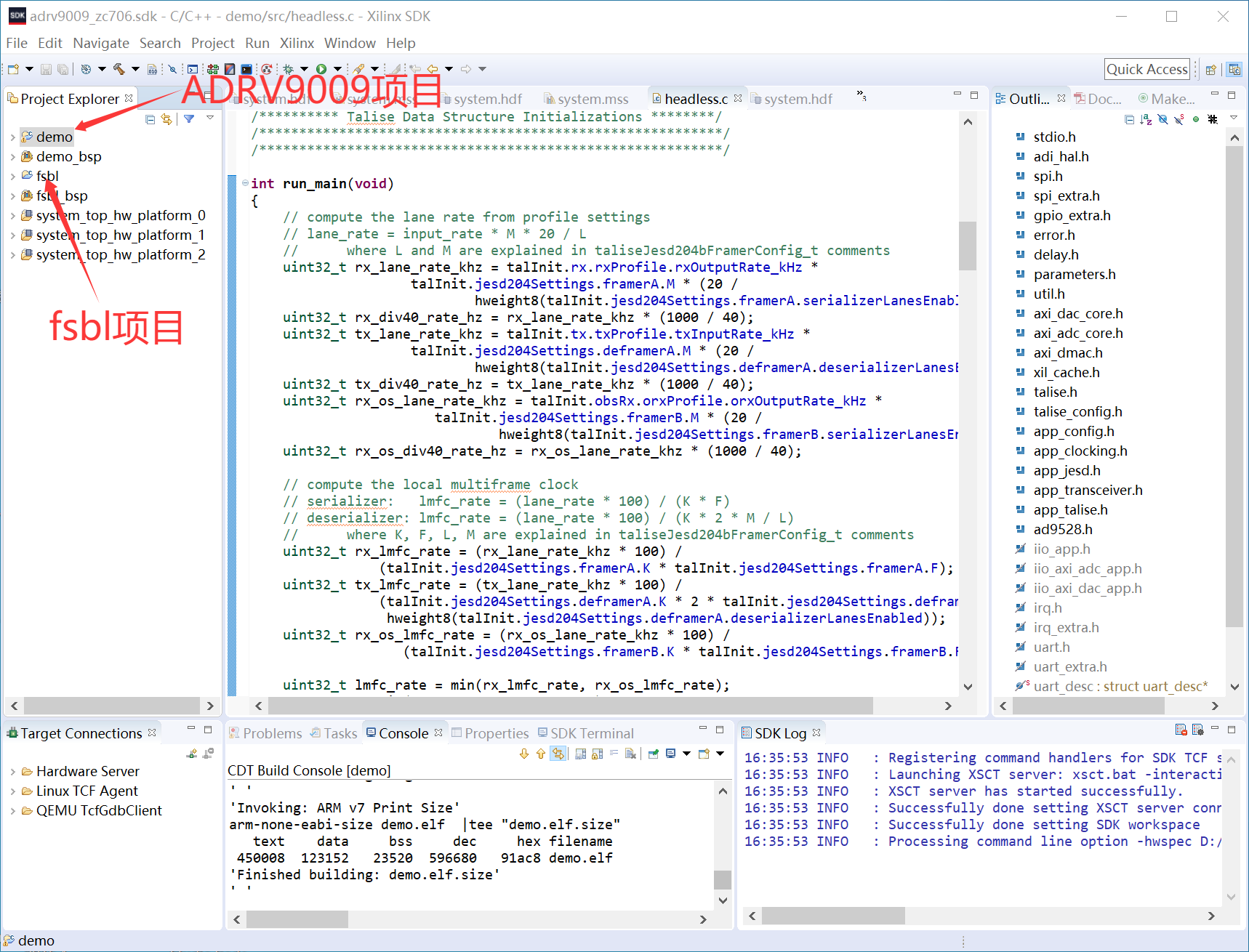1249x952 pixels.
Task: Open the Run dropdown arrow in toolbar
Action: [337, 69]
